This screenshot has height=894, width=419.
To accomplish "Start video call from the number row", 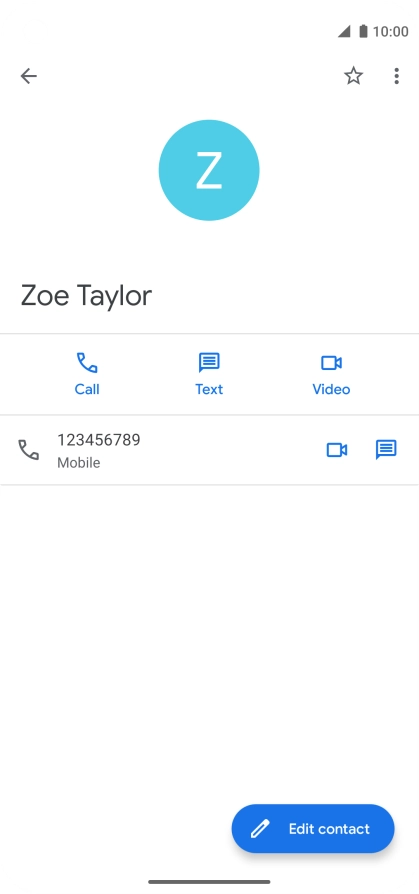I will pos(337,450).
